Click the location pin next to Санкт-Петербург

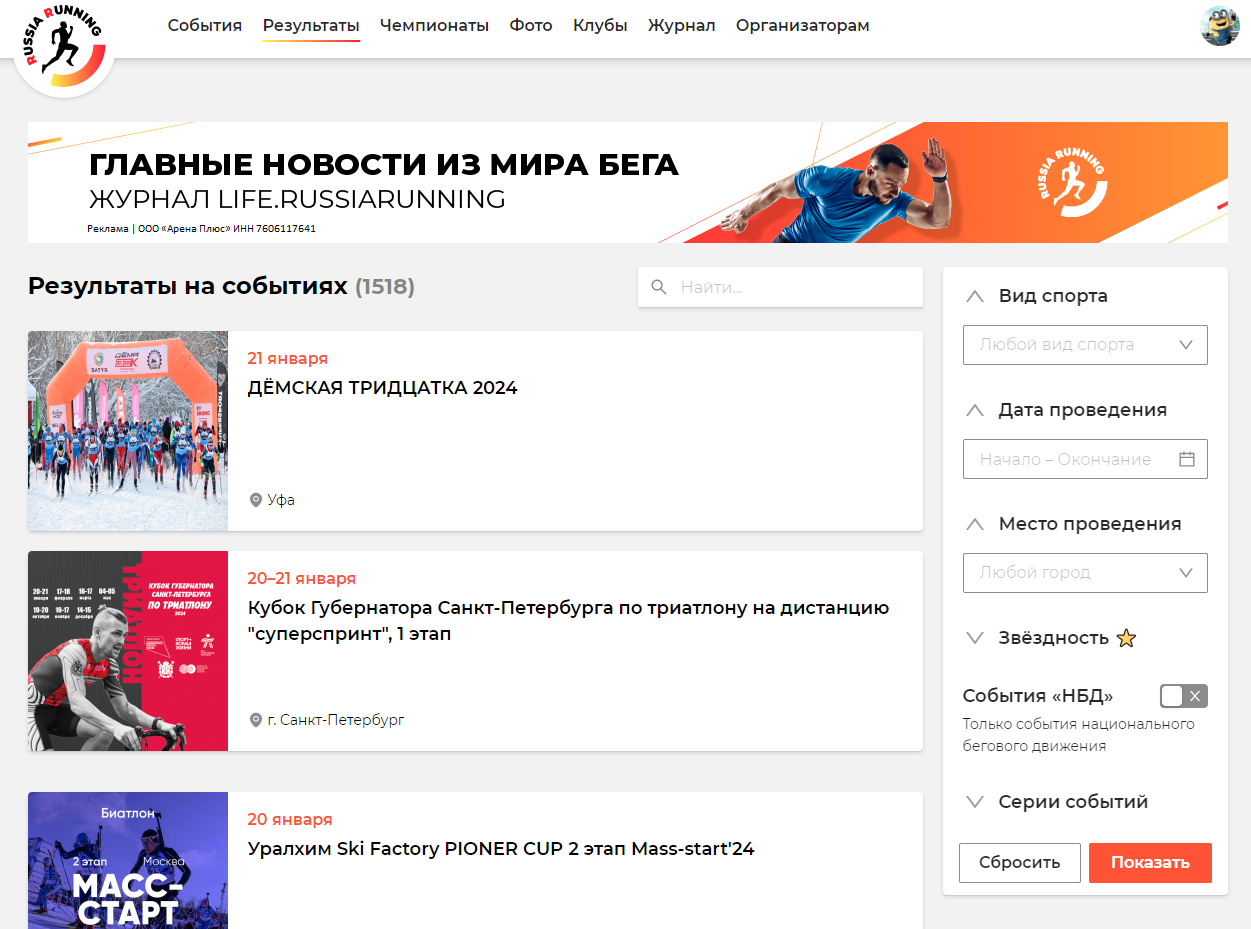[256, 720]
